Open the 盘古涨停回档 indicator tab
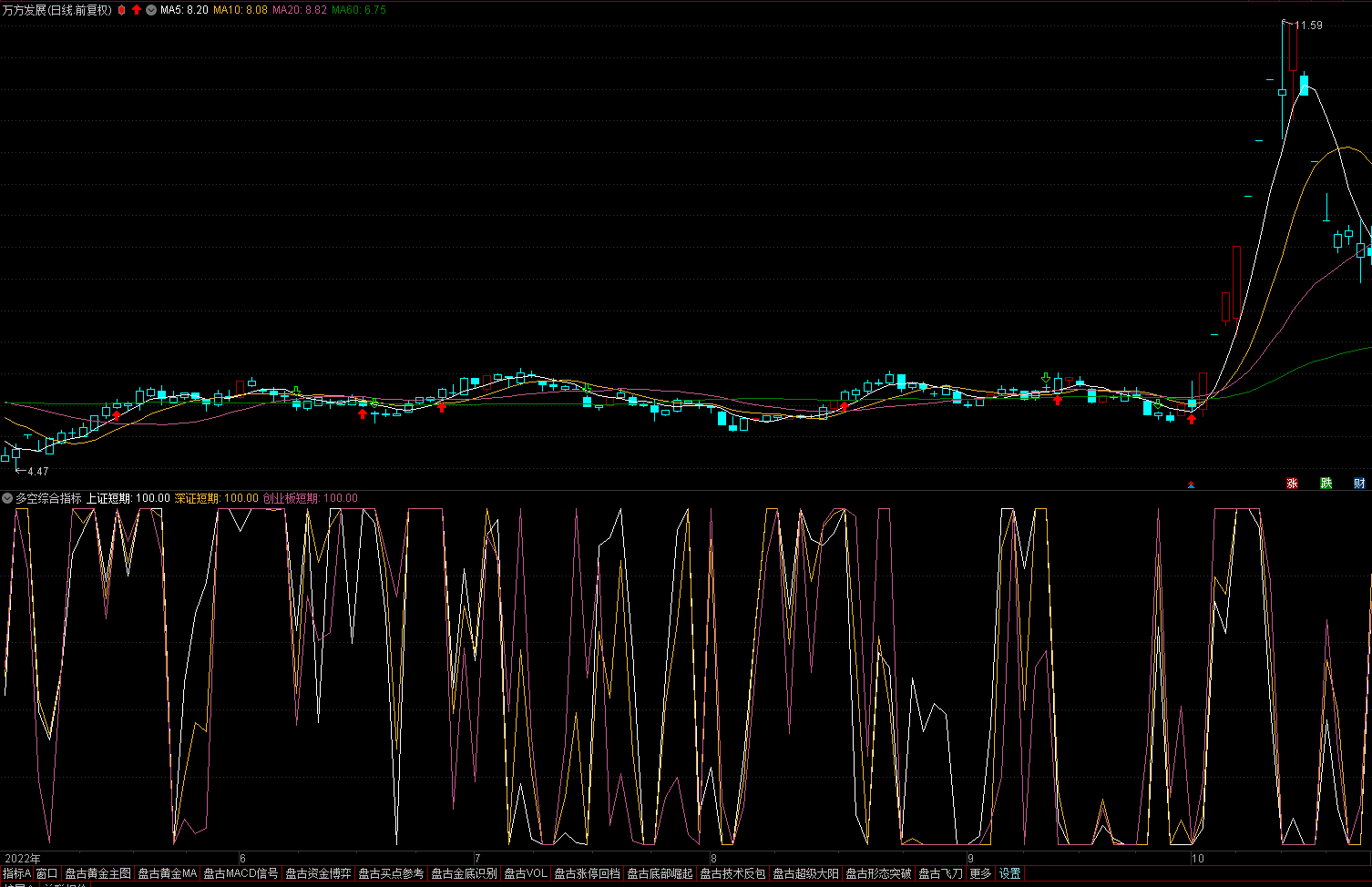Screen dimensions: 1372x887 point(587,873)
